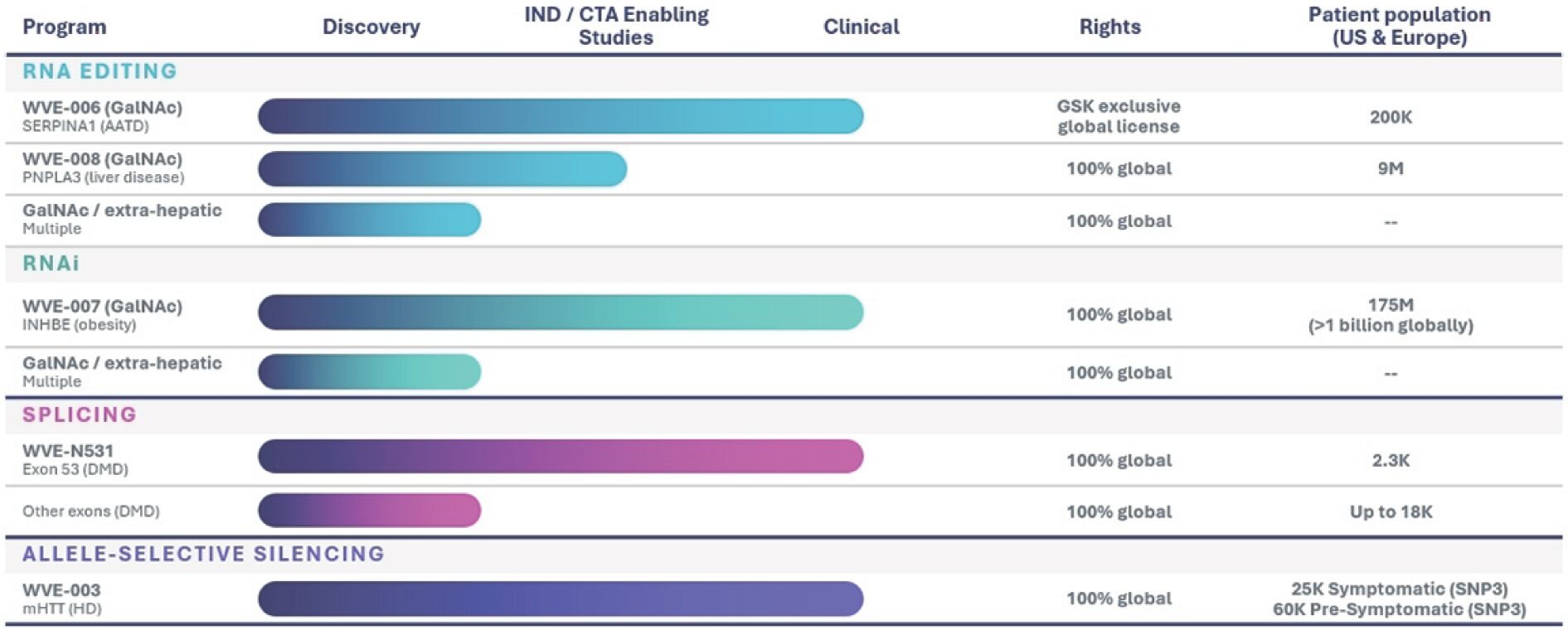Click the WVE-008 pipeline progress bar

442,169
